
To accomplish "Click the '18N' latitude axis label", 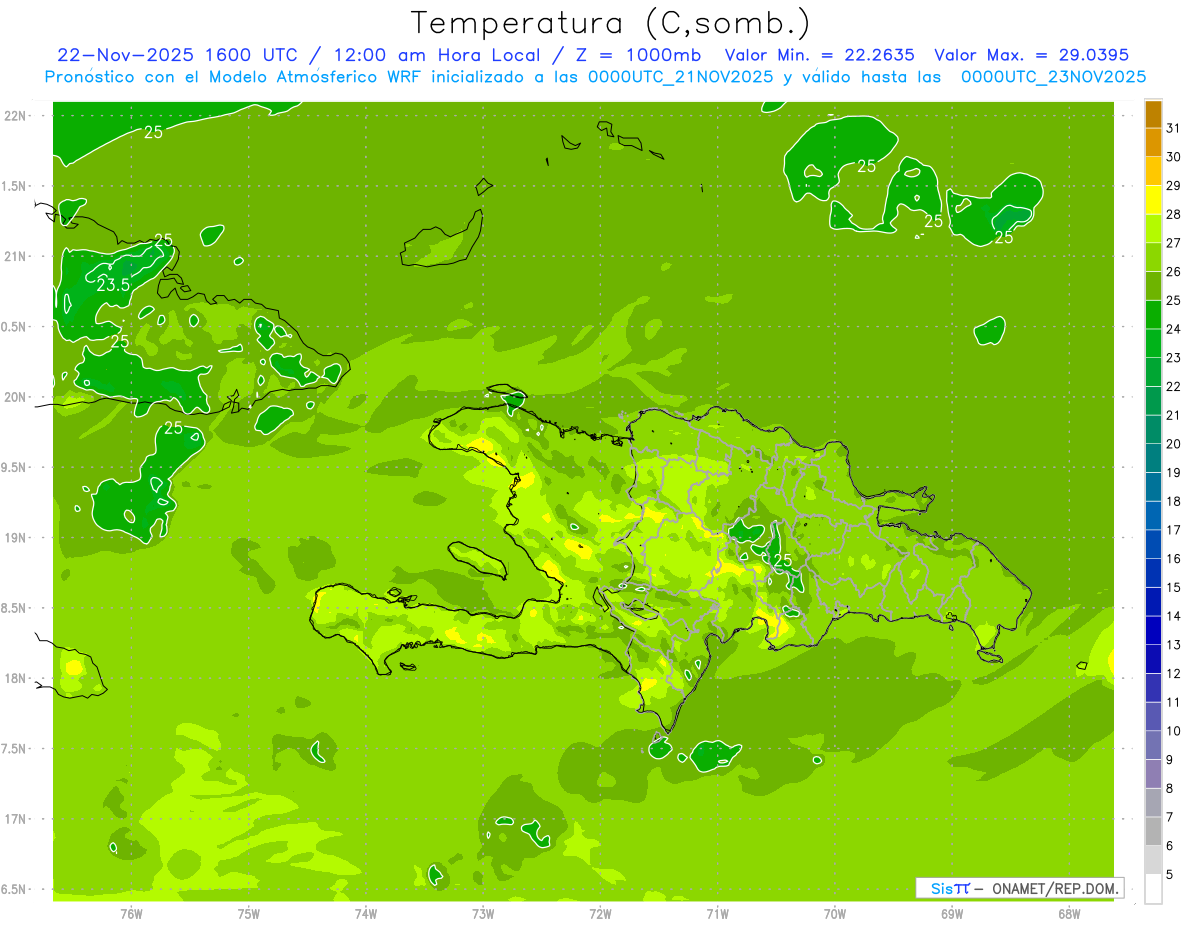I will (15, 678).
